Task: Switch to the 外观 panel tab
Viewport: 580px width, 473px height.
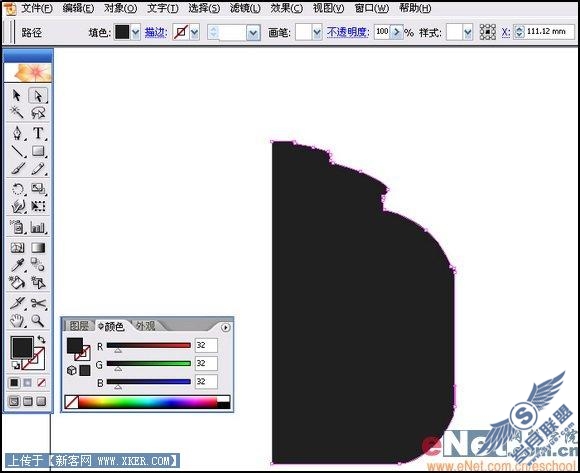Action: [145, 326]
